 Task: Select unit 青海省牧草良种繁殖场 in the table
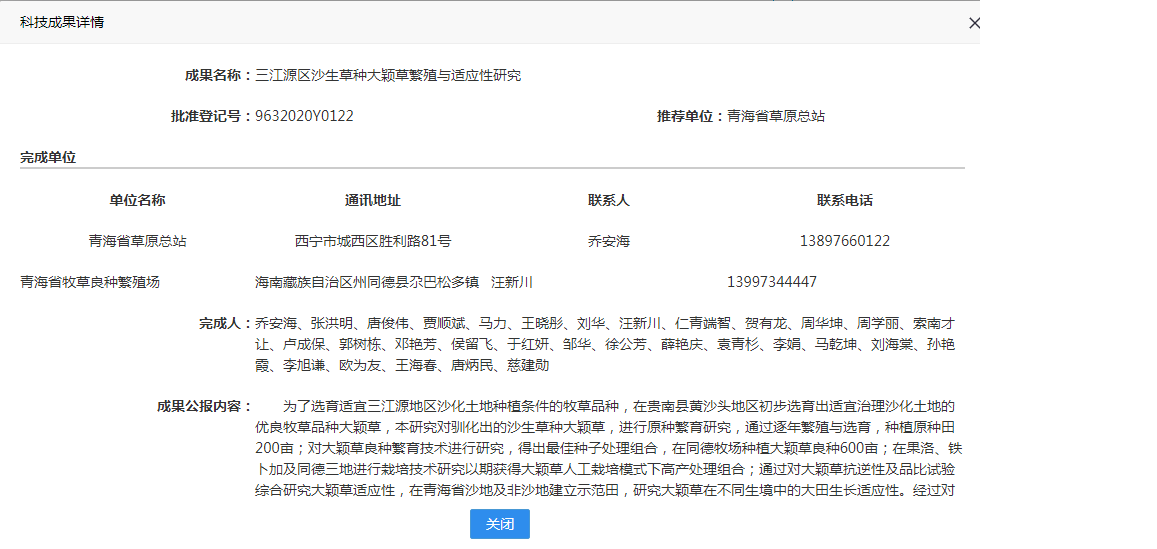[x=90, y=282]
